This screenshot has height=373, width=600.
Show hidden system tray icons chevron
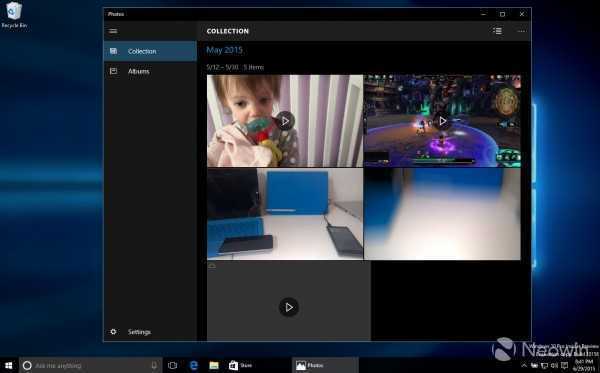[524, 366]
